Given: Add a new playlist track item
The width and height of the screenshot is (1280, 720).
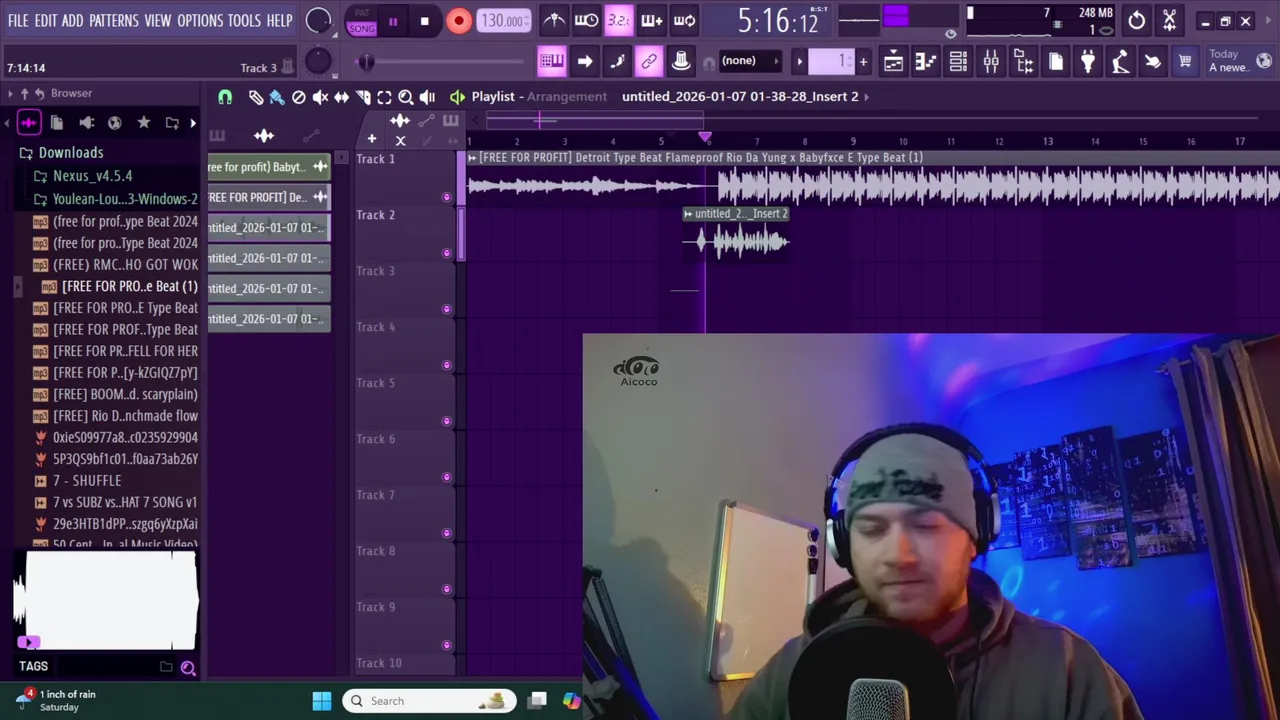Looking at the screenshot, I should (371, 139).
